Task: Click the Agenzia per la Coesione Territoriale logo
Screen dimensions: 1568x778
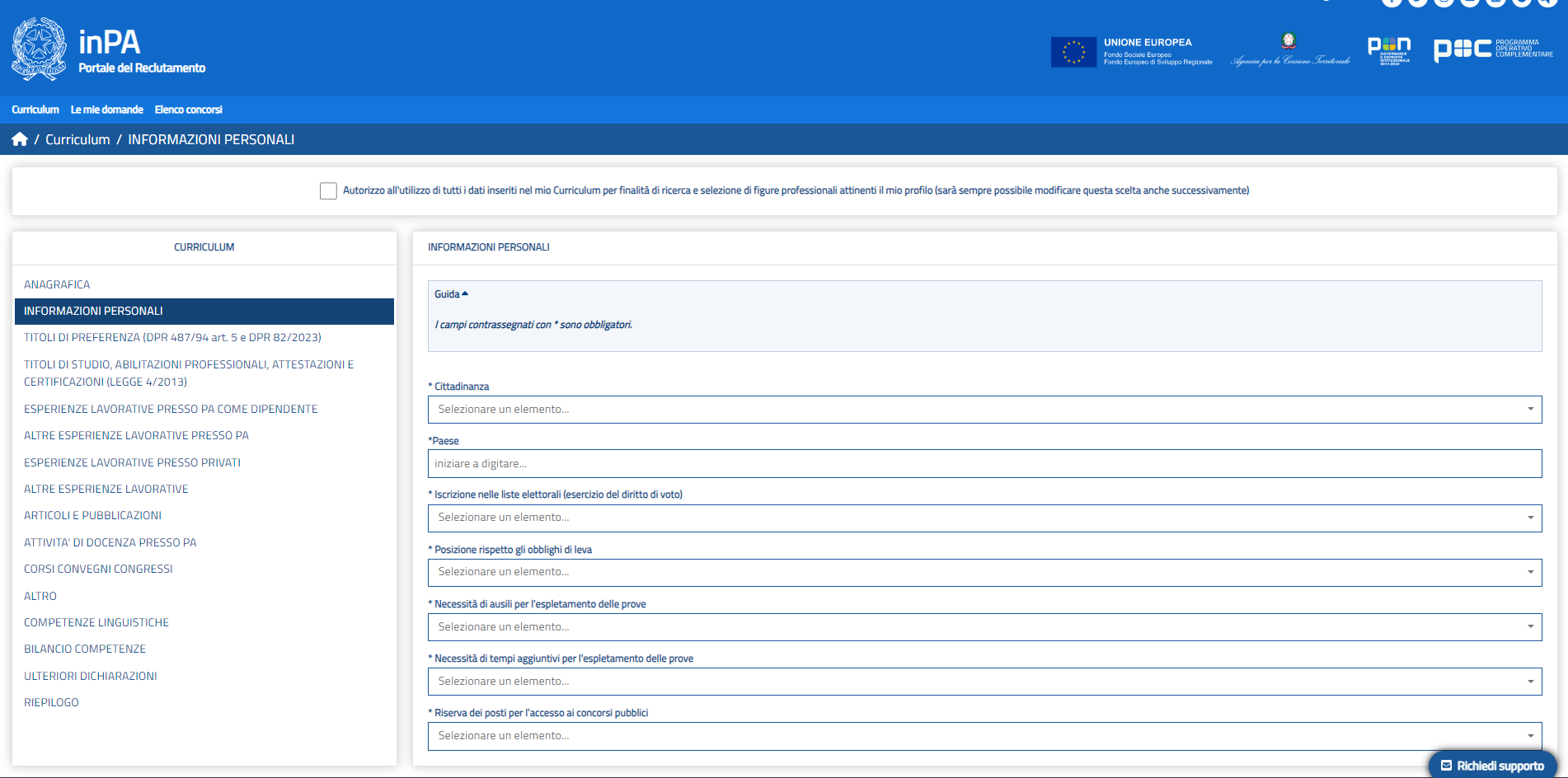Action: coord(1290,50)
